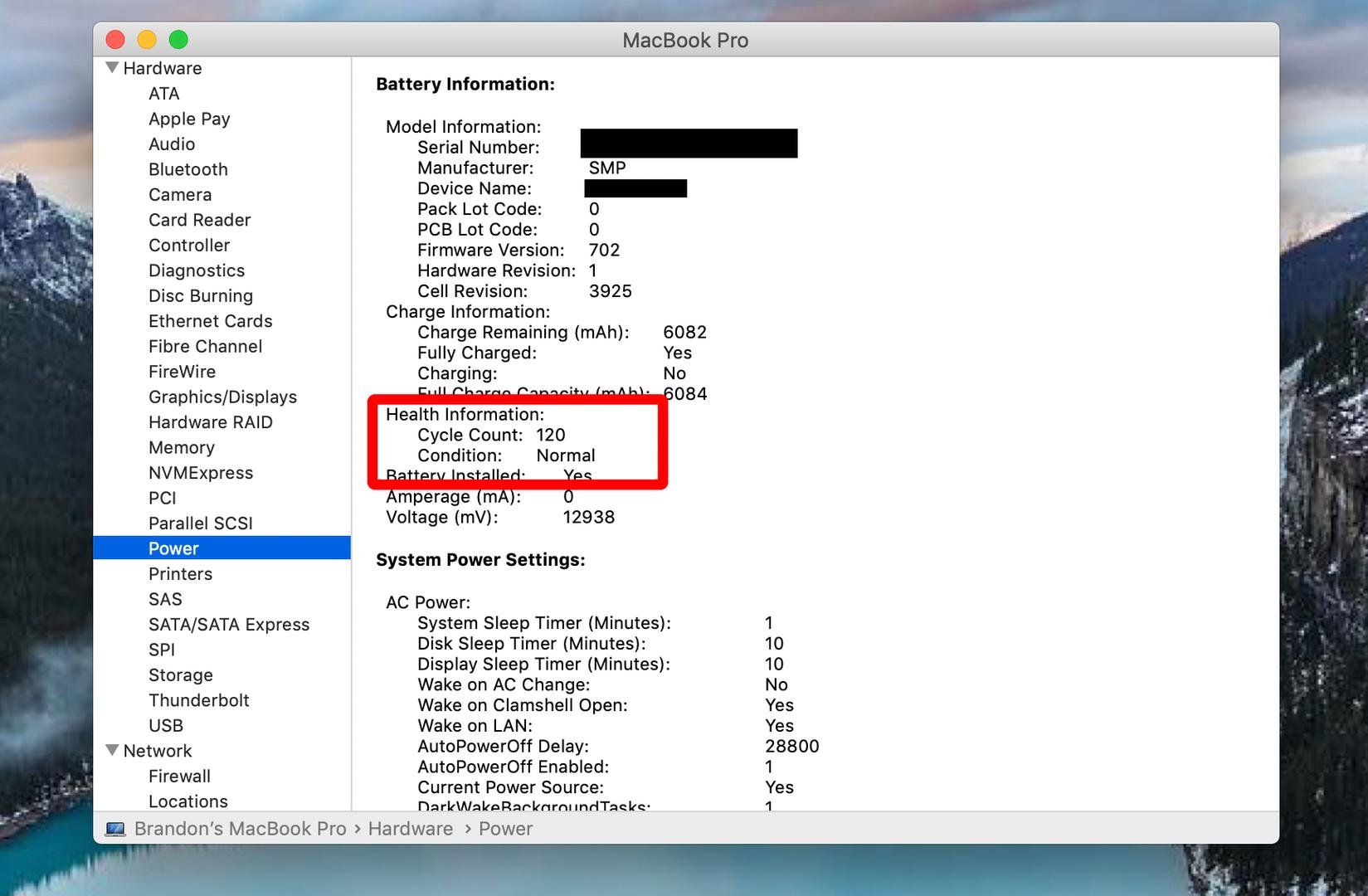Click the Network category label

coord(158,751)
